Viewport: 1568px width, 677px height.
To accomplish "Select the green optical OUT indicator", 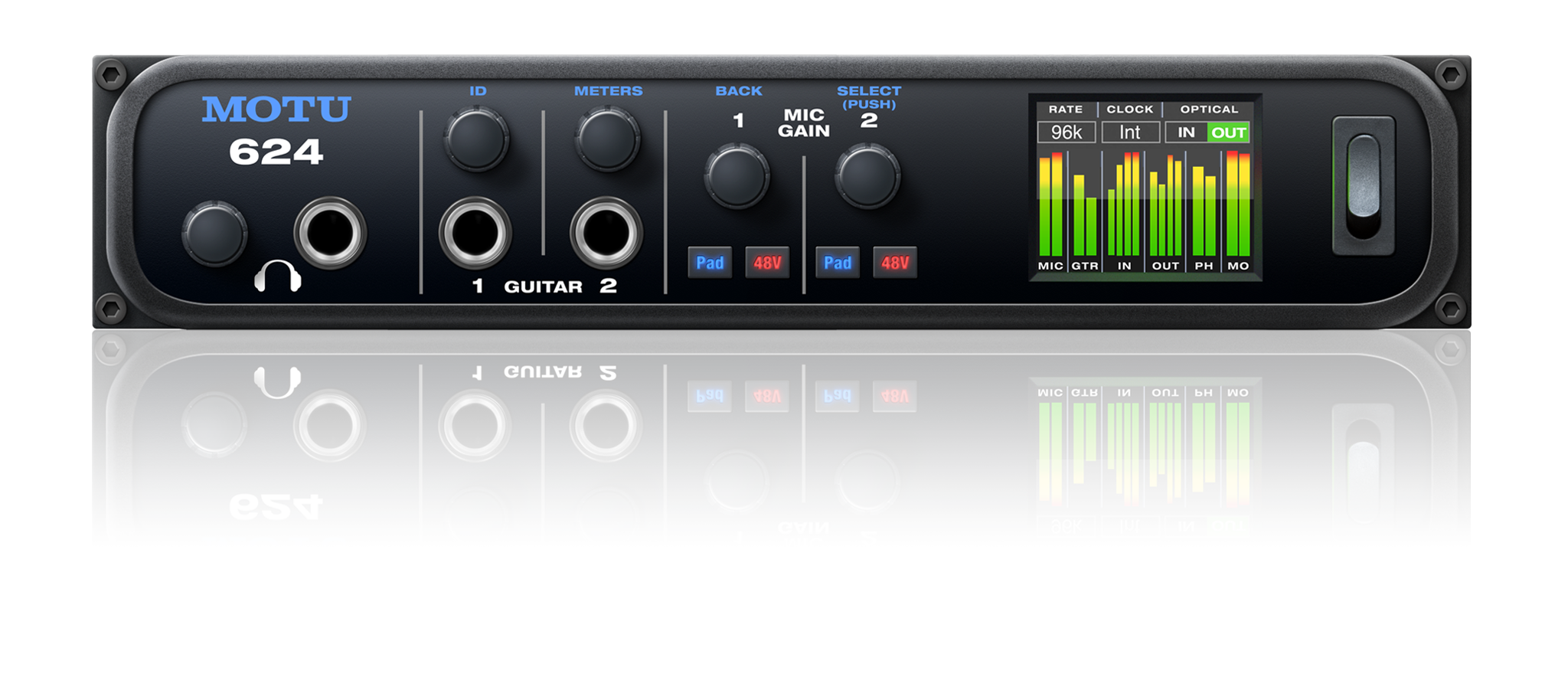I will pyautogui.click(x=1229, y=132).
